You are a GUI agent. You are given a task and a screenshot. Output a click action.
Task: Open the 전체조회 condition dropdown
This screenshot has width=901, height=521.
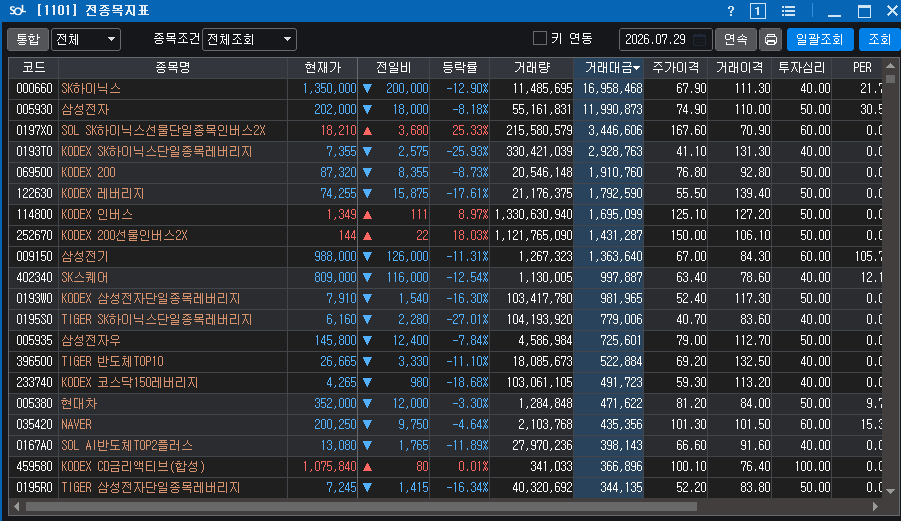(x=249, y=40)
